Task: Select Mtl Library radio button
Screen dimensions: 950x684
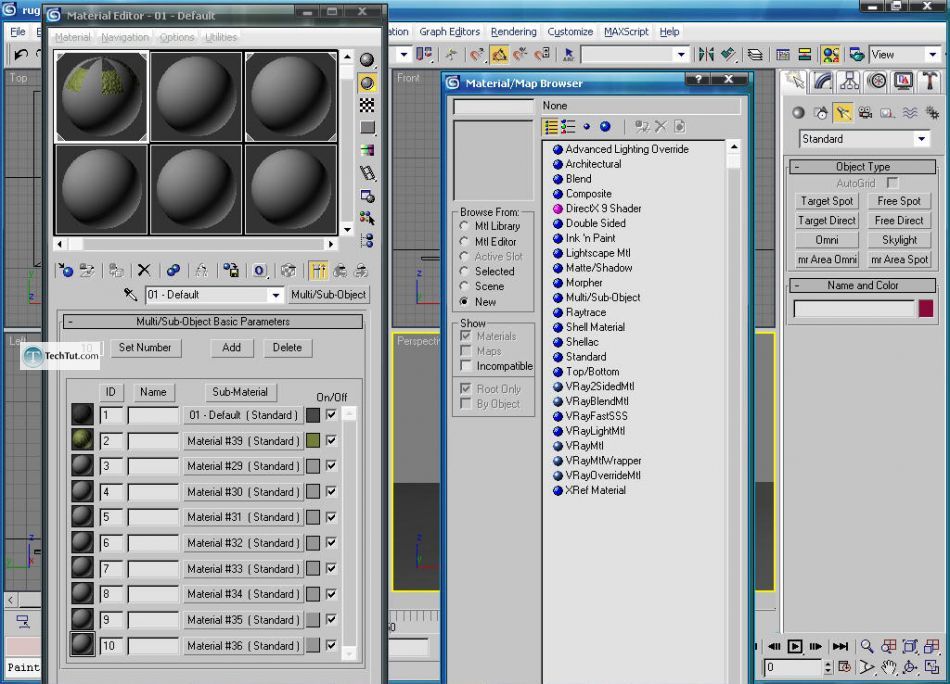Action: coord(464,226)
